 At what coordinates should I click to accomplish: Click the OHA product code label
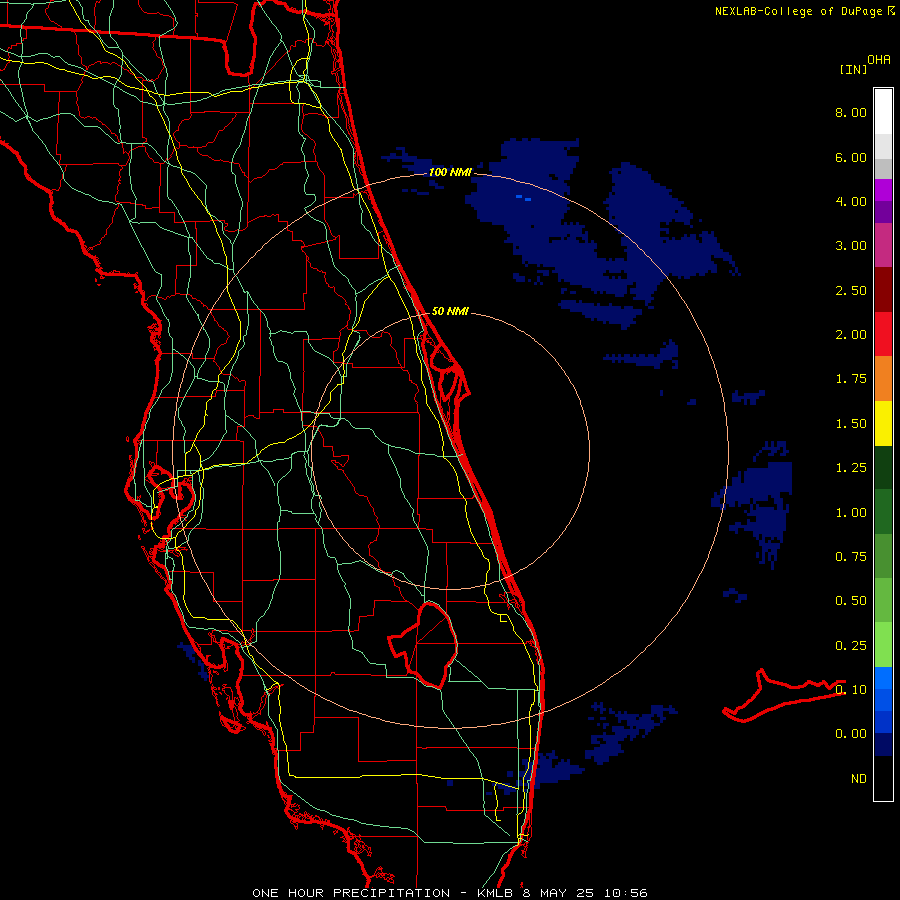tap(879, 59)
